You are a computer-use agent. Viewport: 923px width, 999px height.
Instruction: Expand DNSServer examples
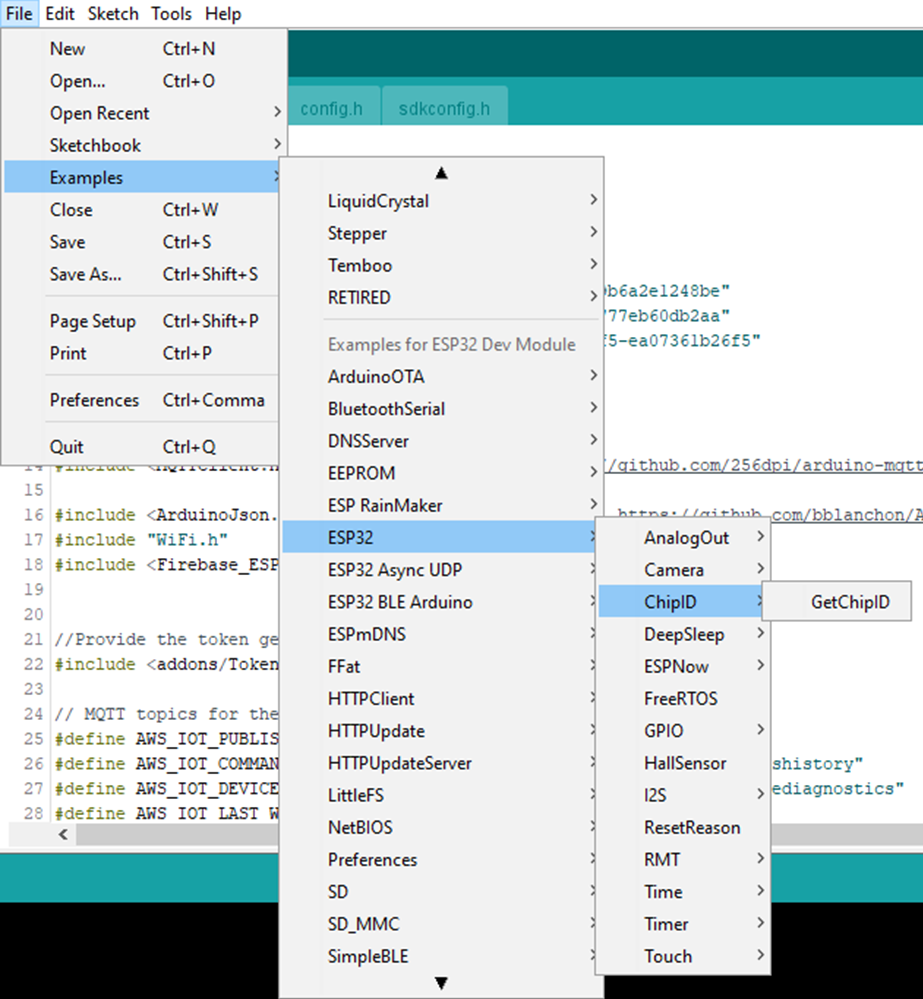(441, 441)
